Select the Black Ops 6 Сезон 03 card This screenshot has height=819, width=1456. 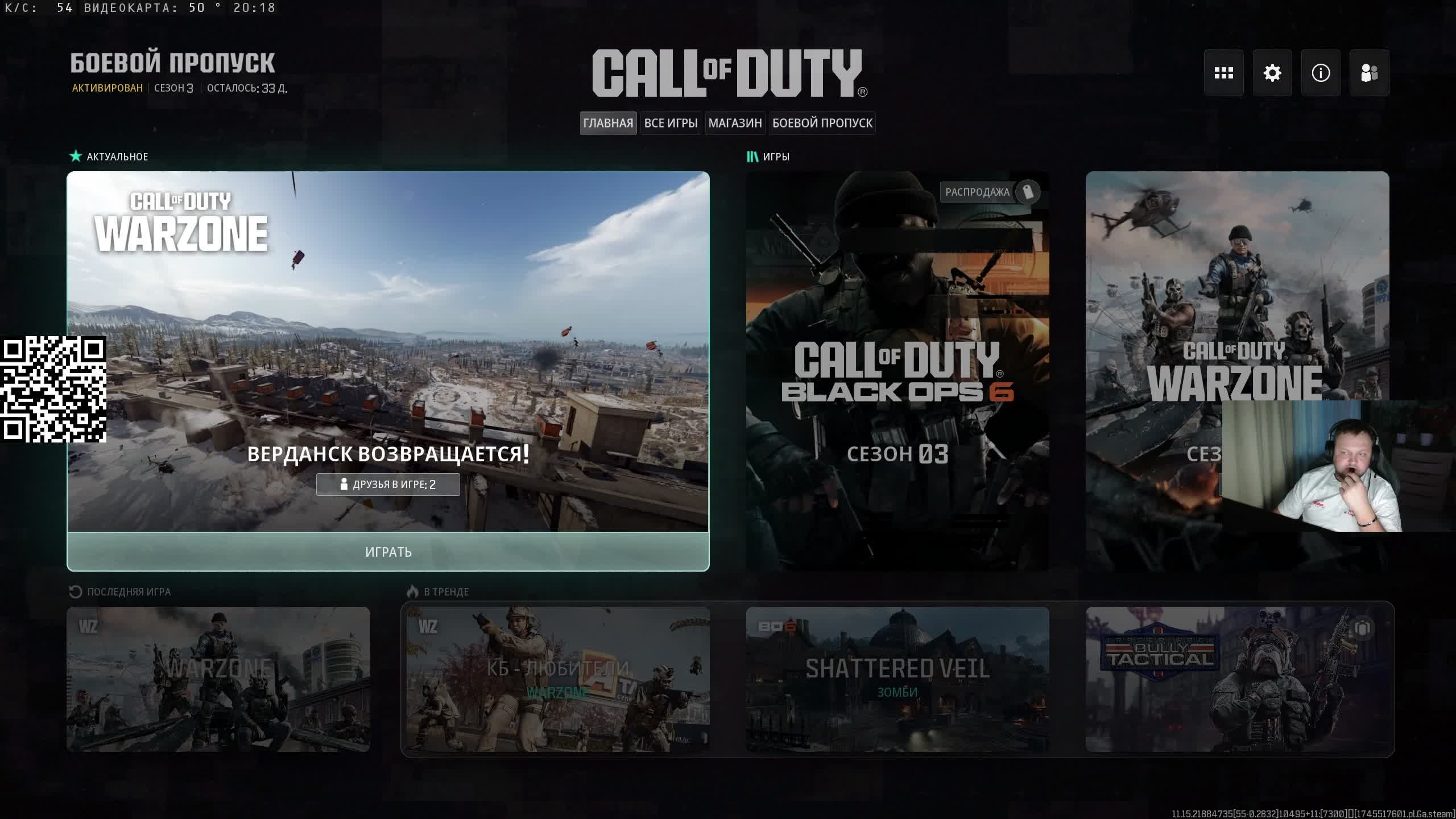click(897, 371)
